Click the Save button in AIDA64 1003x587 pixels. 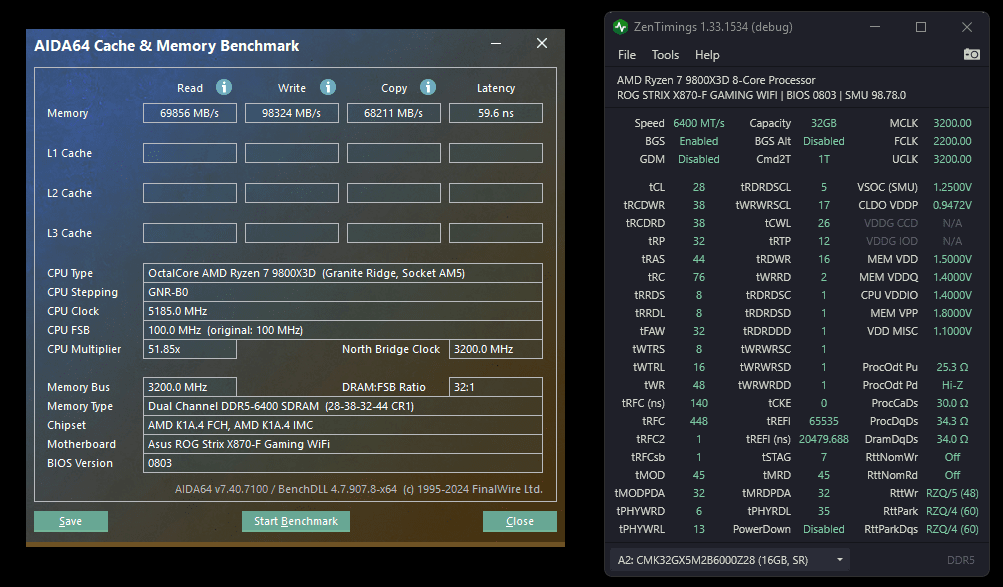tap(70, 521)
